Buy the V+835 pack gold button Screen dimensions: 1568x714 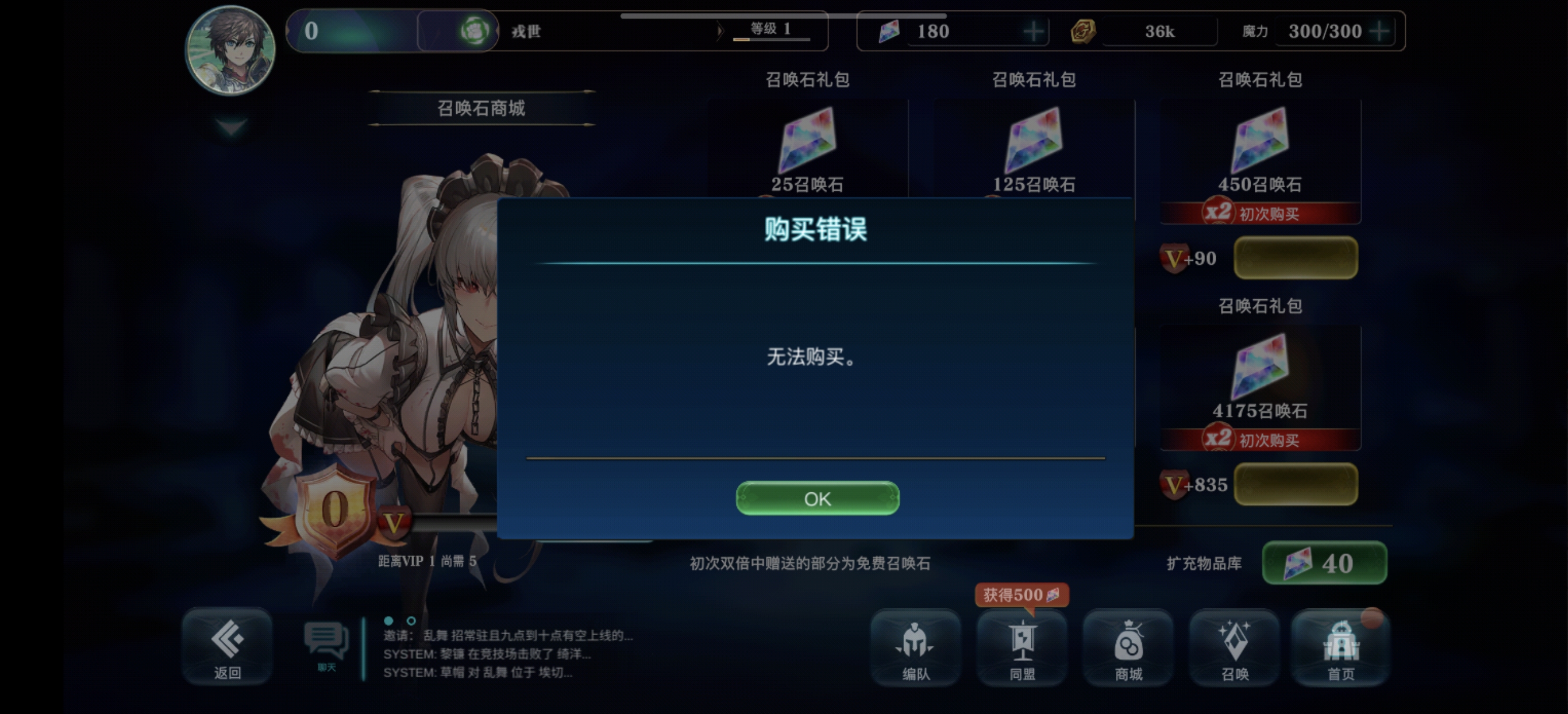click(x=1296, y=485)
